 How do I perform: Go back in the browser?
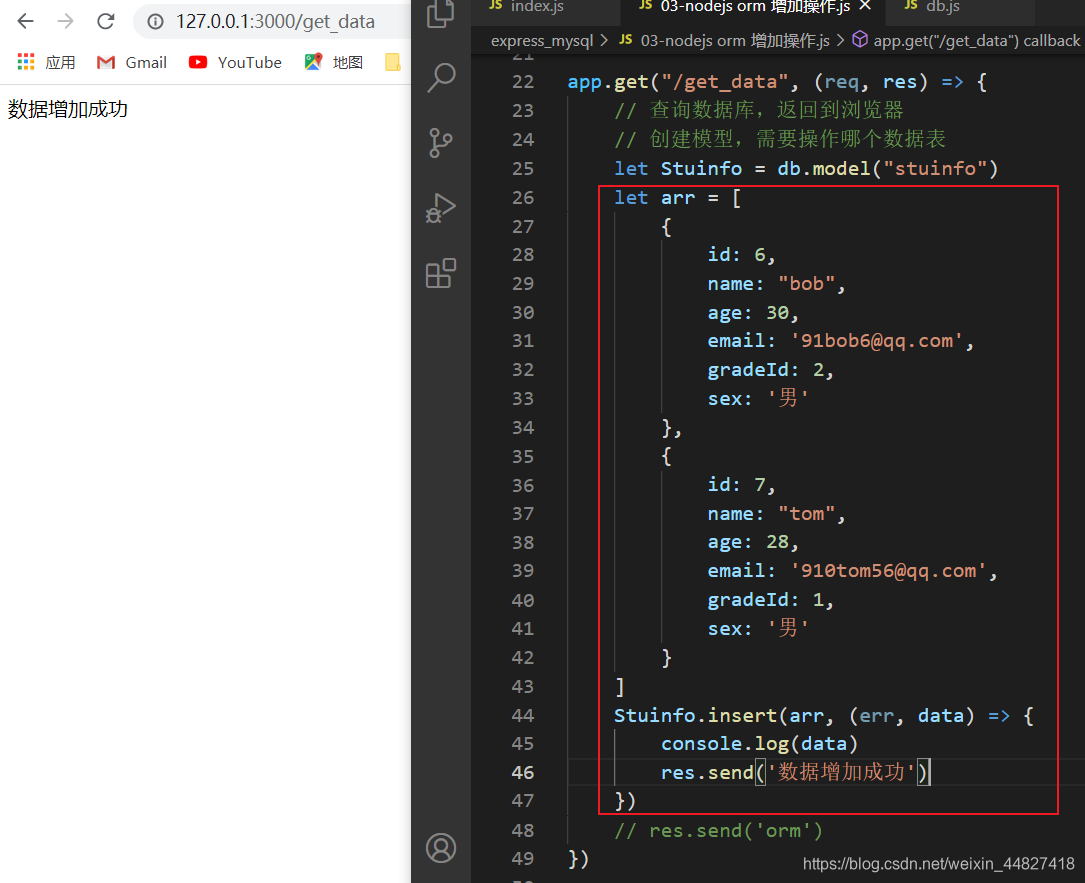26,21
